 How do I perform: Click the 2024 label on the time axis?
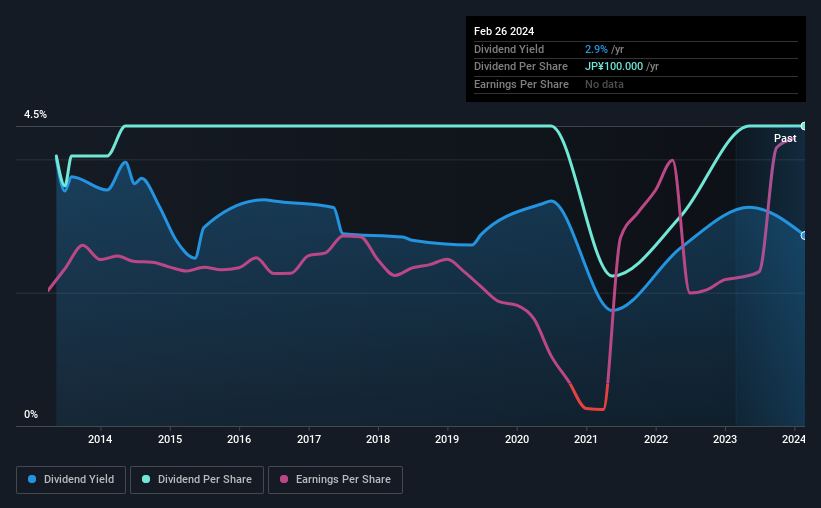[794, 439]
